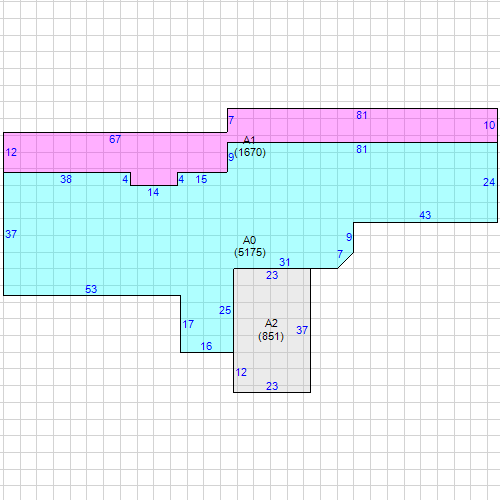
Task: Select the A0 area name label
Action: (x=249, y=240)
